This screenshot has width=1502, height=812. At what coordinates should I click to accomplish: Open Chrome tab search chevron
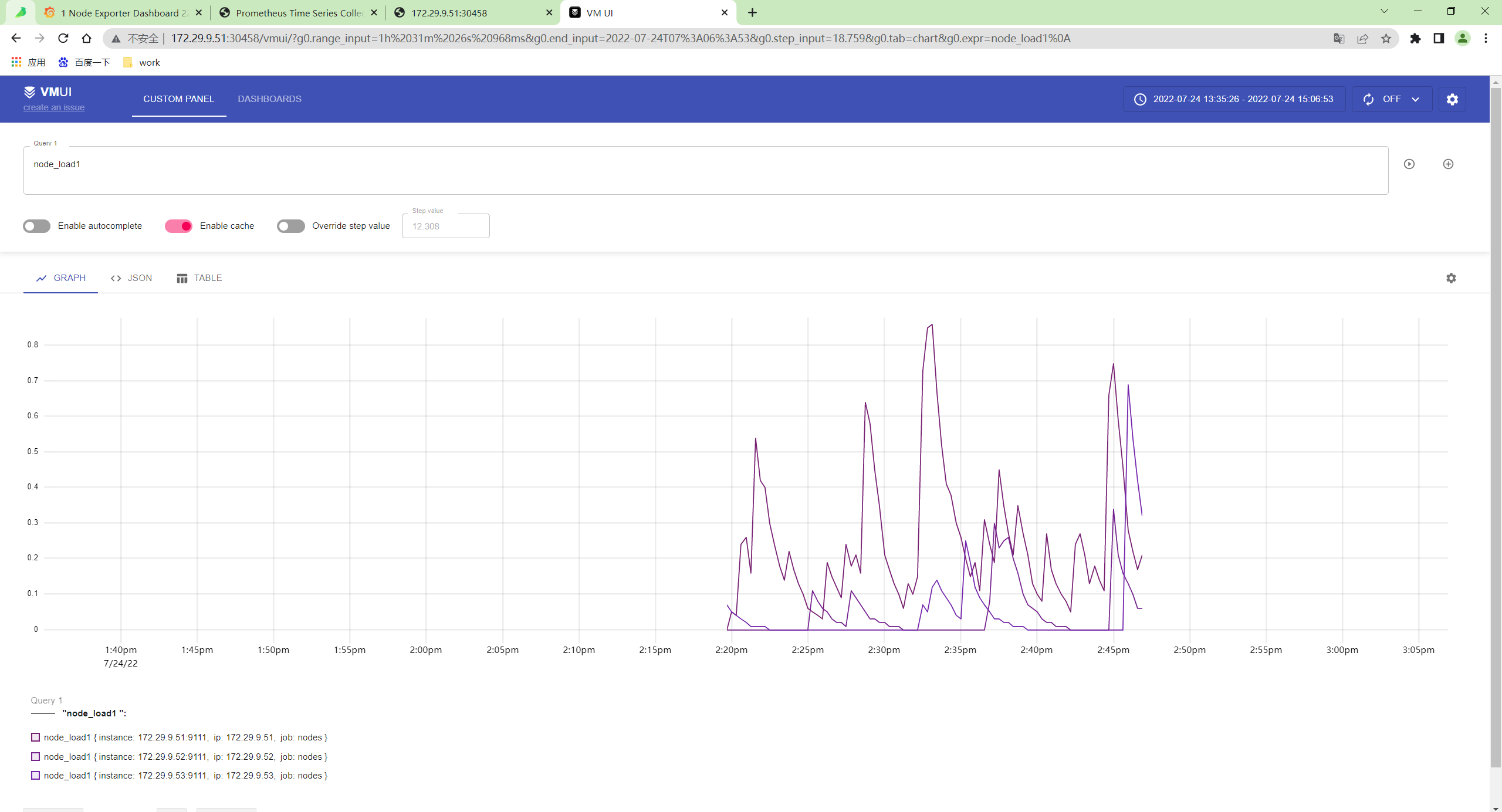[x=1384, y=12]
